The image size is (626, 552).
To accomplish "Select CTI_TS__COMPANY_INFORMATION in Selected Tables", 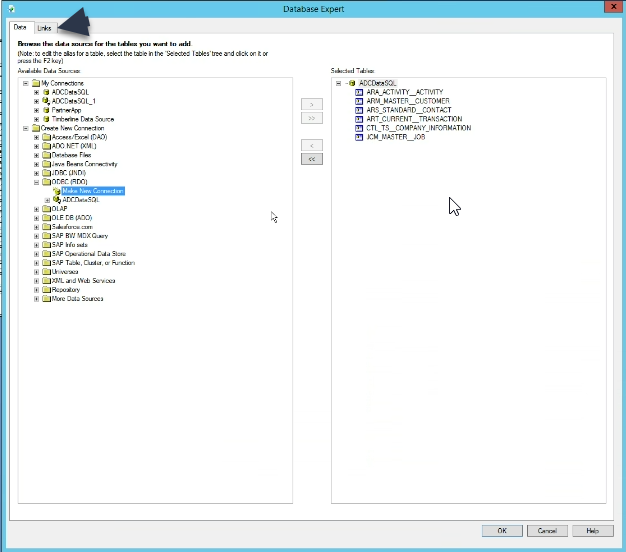I will 418,128.
